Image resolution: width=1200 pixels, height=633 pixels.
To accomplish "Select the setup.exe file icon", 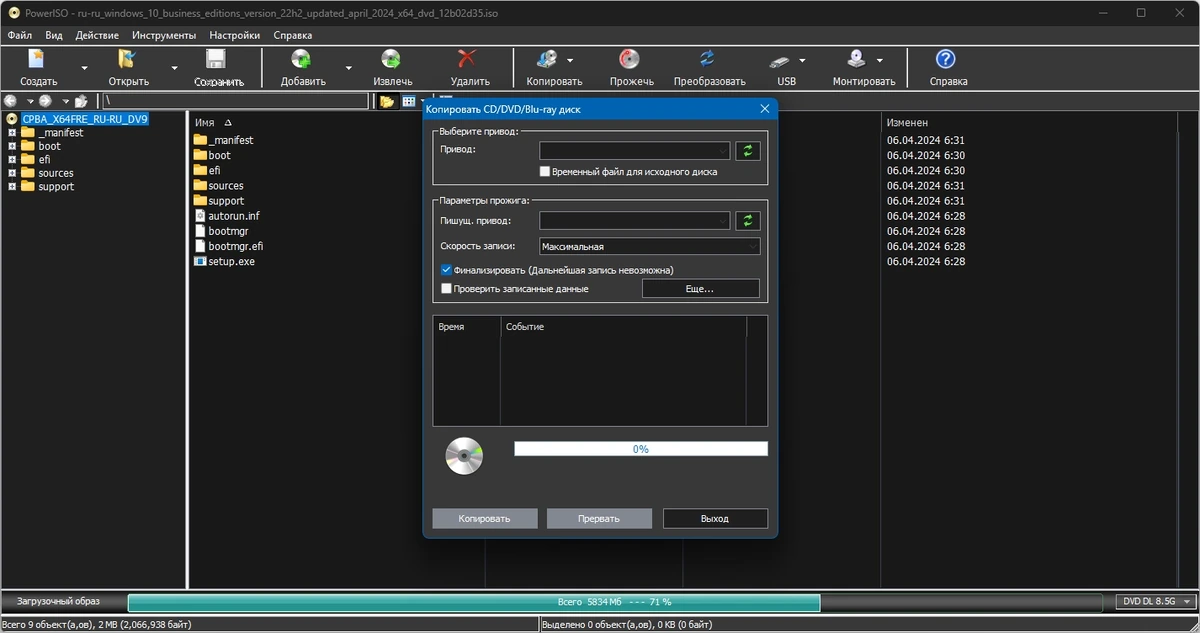I will [x=200, y=261].
